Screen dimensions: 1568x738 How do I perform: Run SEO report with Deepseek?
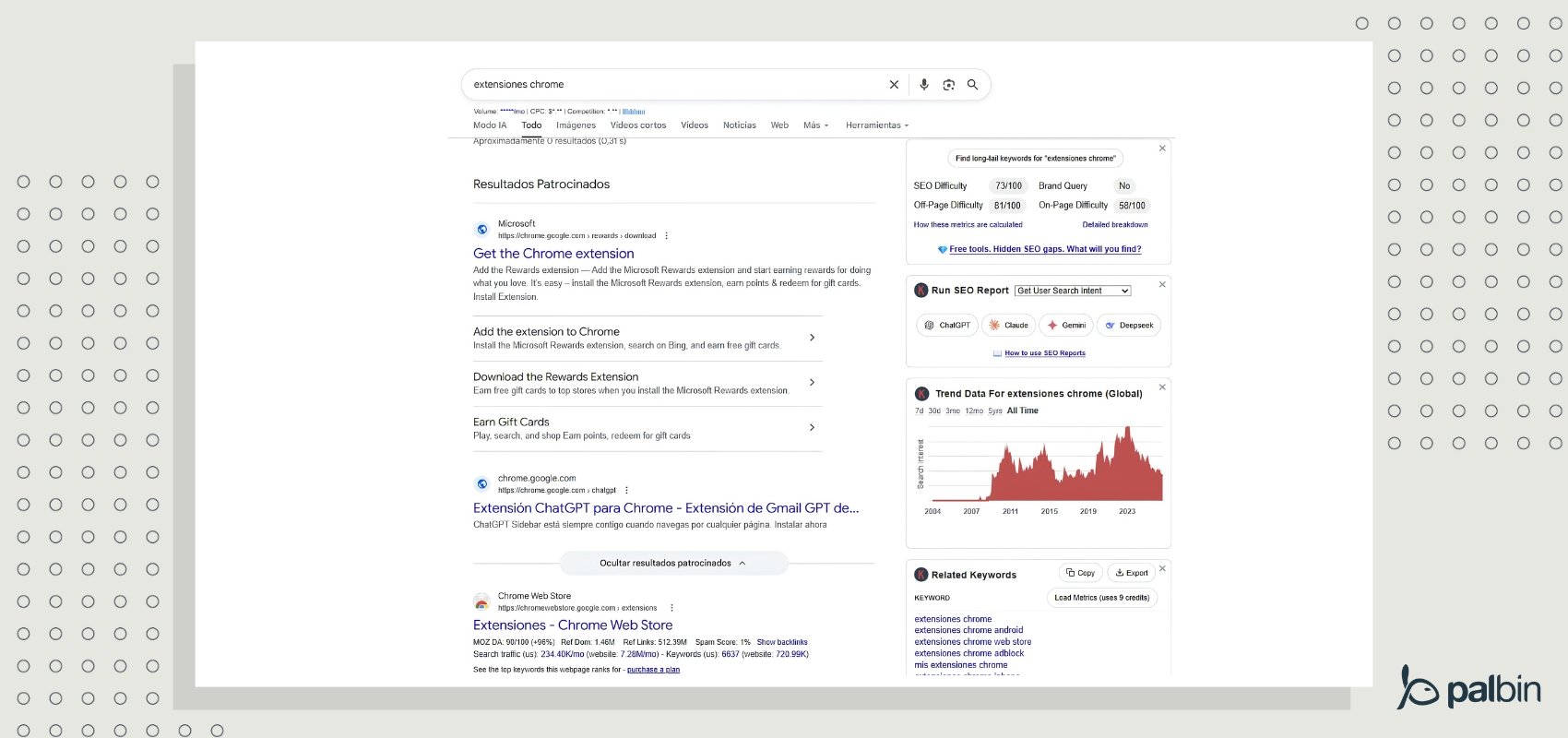[1129, 326]
